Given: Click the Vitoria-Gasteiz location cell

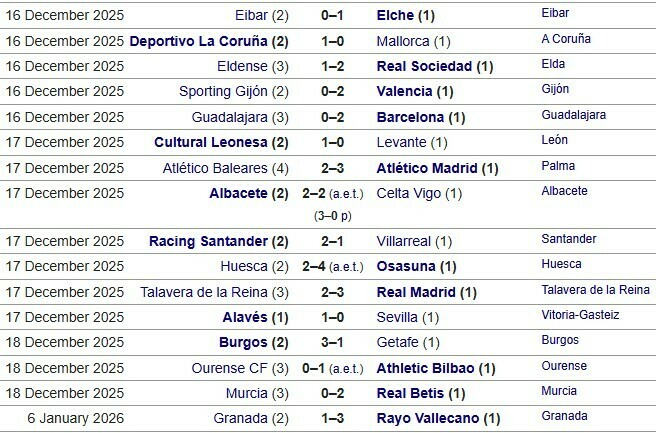Looking at the screenshot, I should point(580,315).
